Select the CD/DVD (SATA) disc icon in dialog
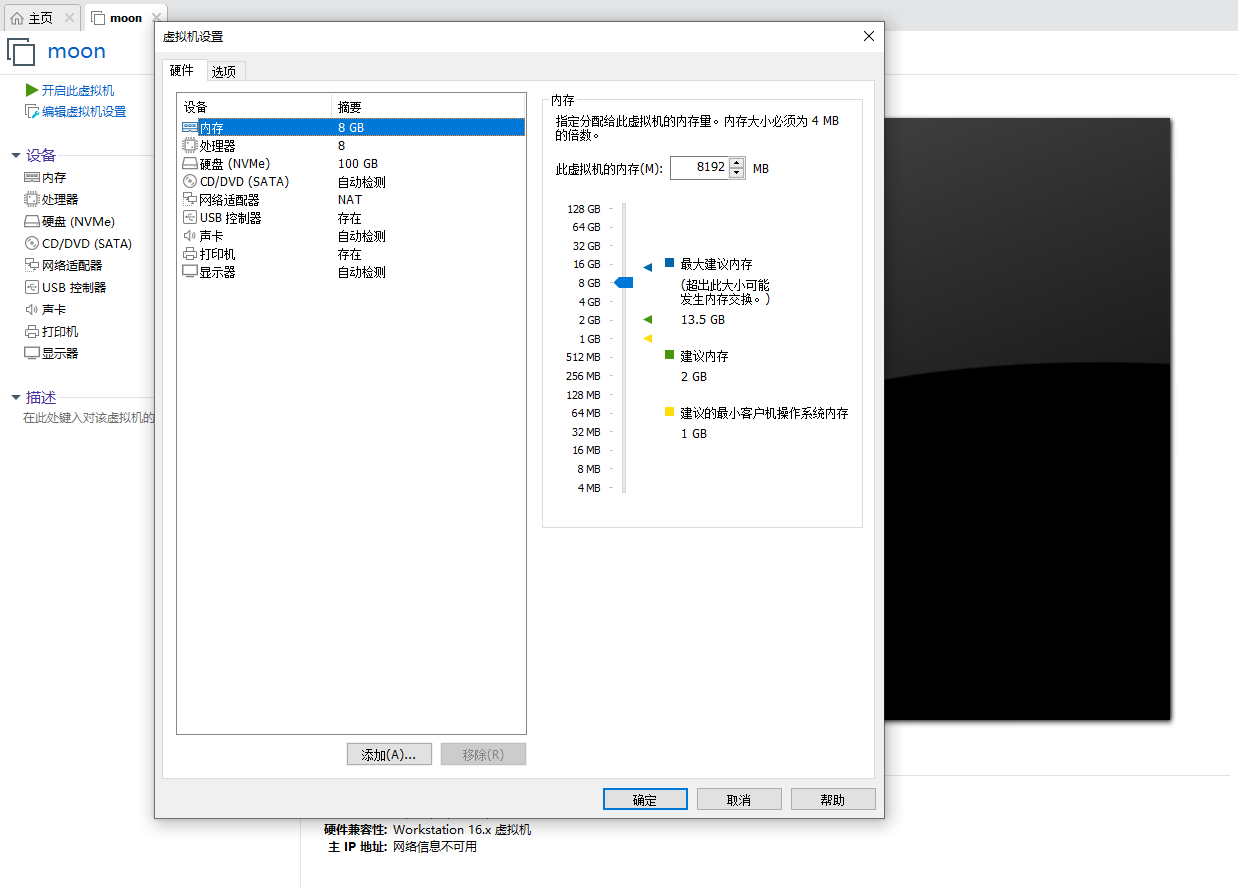The width and height of the screenshot is (1238, 887). [190, 182]
